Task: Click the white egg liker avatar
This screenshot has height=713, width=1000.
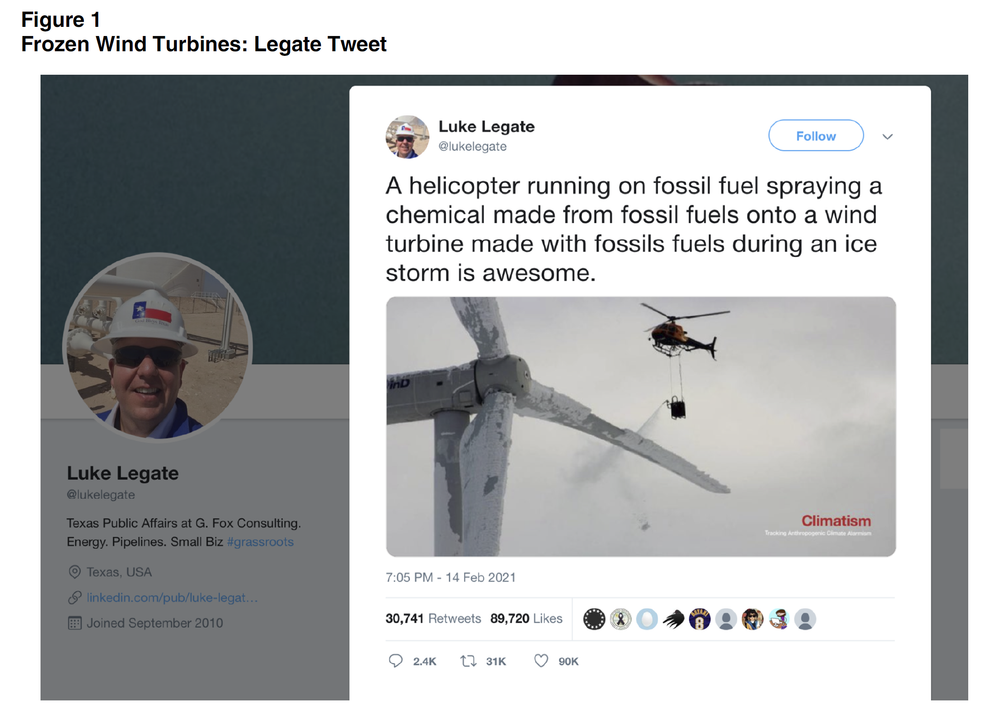Action: [647, 619]
